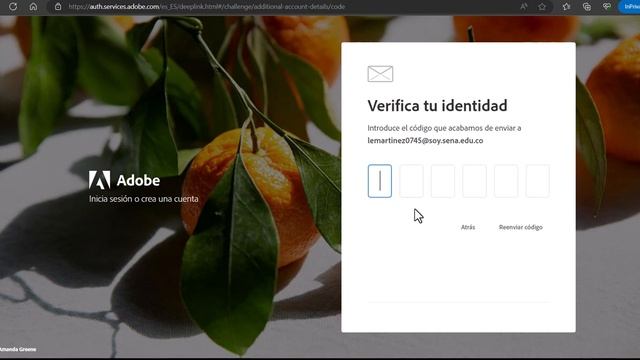Focus the sixth verification code box
The height and width of the screenshot is (360, 640).
tap(538, 181)
